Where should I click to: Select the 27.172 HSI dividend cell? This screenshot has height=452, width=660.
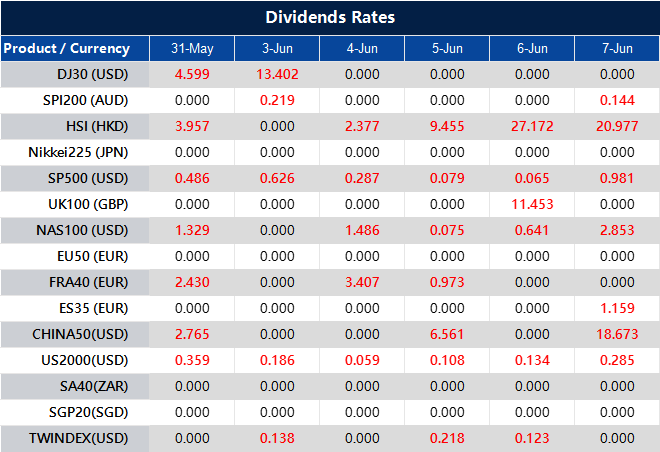pyautogui.click(x=532, y=127)
